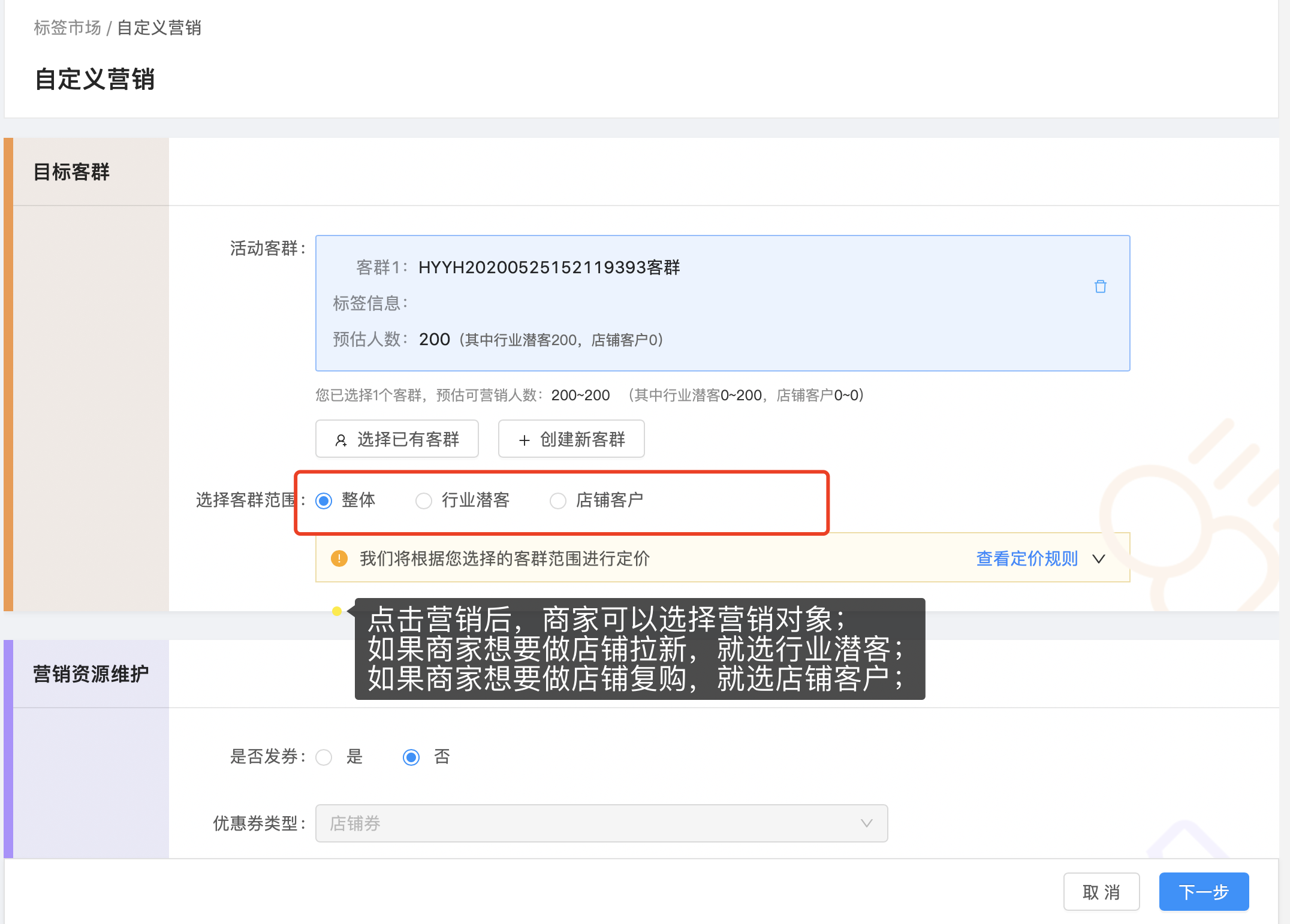Open the 优惠券类型 dropdown
Screen dimensions: 1290x924
click(x=601, y=823)
